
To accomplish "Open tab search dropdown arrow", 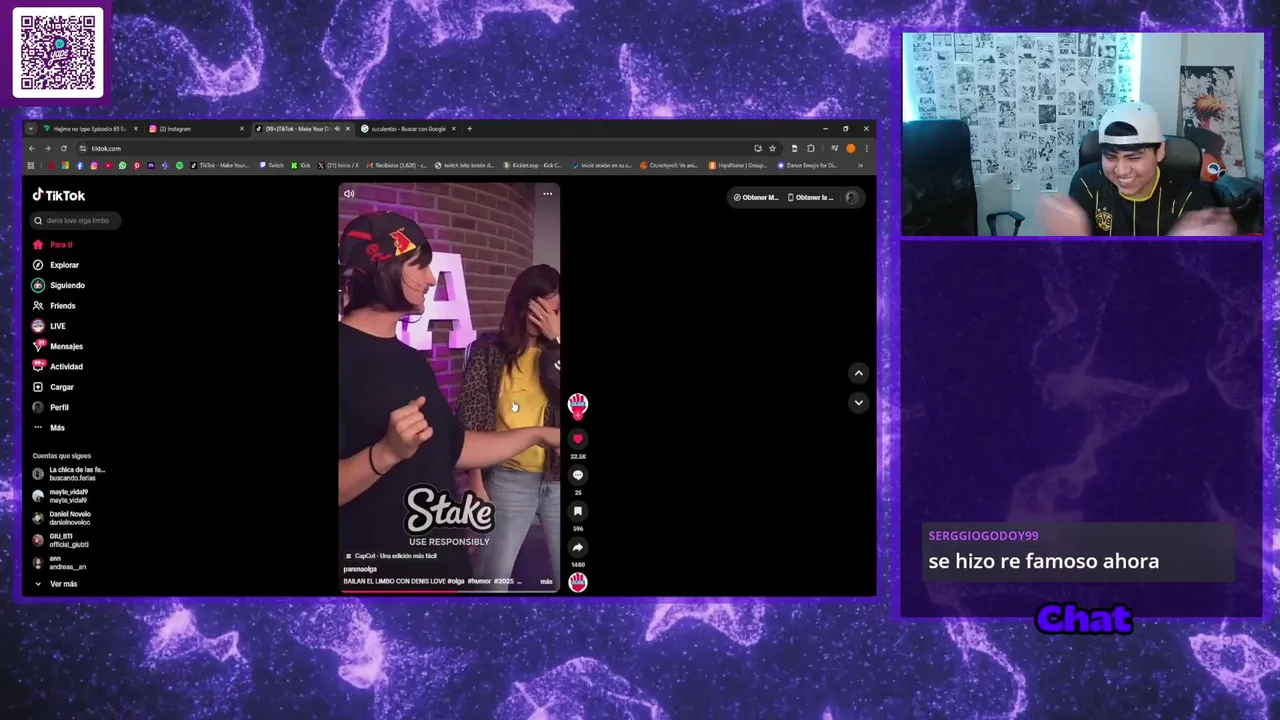I will point(31,129).
